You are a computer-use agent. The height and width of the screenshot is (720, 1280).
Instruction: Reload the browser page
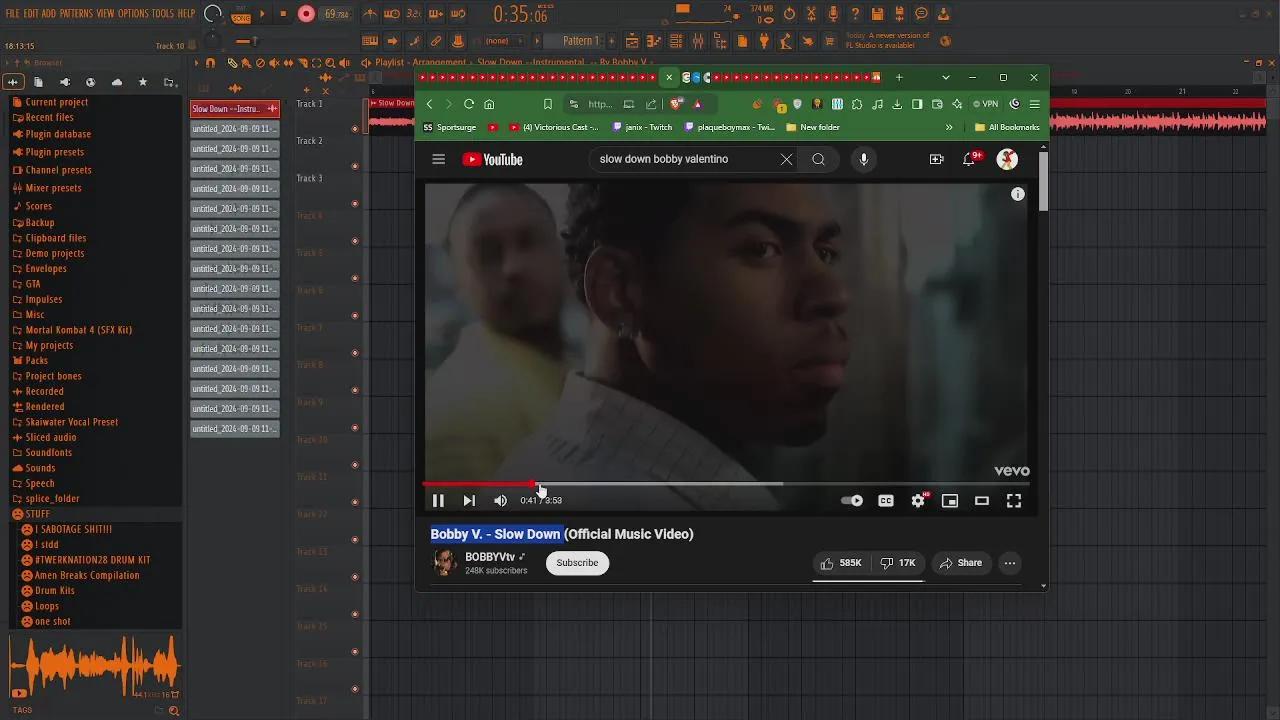[468, 104]
